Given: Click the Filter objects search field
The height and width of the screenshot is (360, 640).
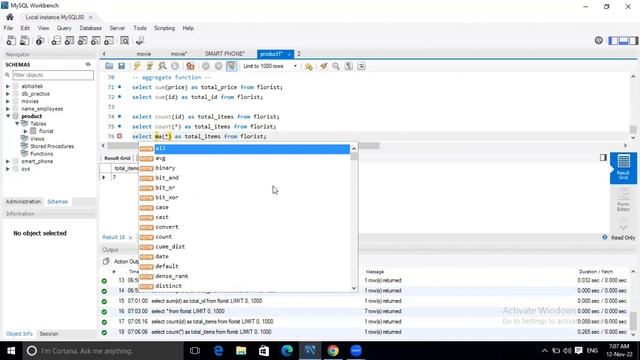Looking at the screenshot, I should [53, 75].
